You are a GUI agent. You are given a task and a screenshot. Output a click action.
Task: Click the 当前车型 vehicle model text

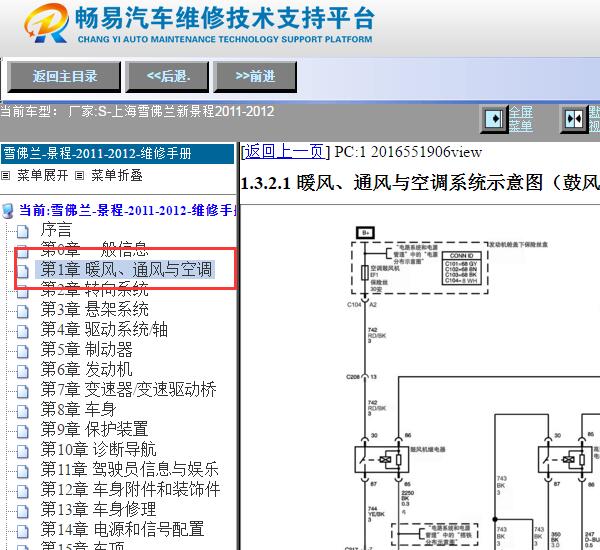[x=137, y=111]
